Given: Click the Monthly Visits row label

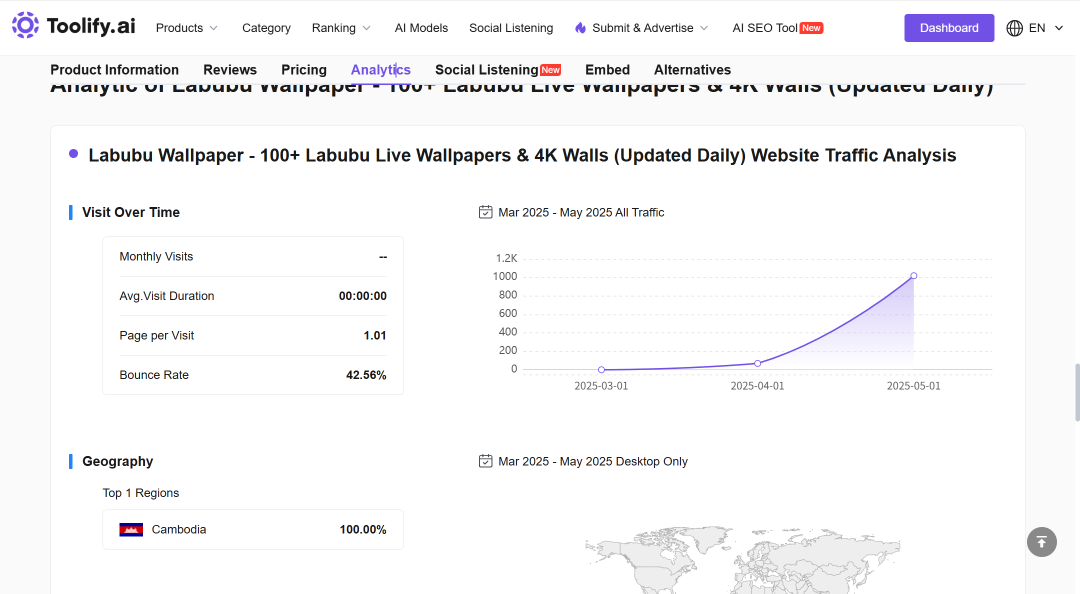Looking at the screenshot, I should click(x=156, y=256).
